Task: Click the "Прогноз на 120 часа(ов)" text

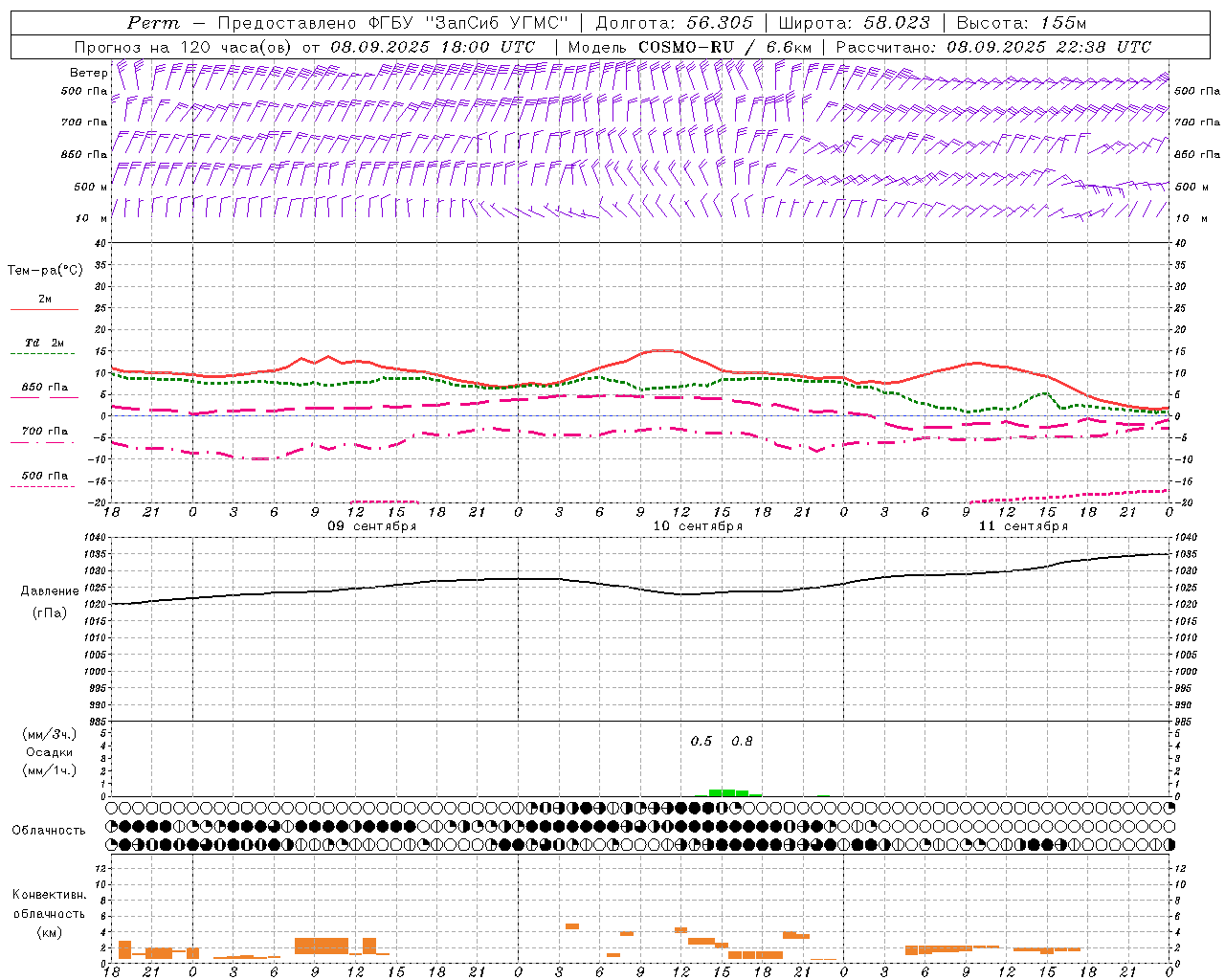Action: (185, 47)
